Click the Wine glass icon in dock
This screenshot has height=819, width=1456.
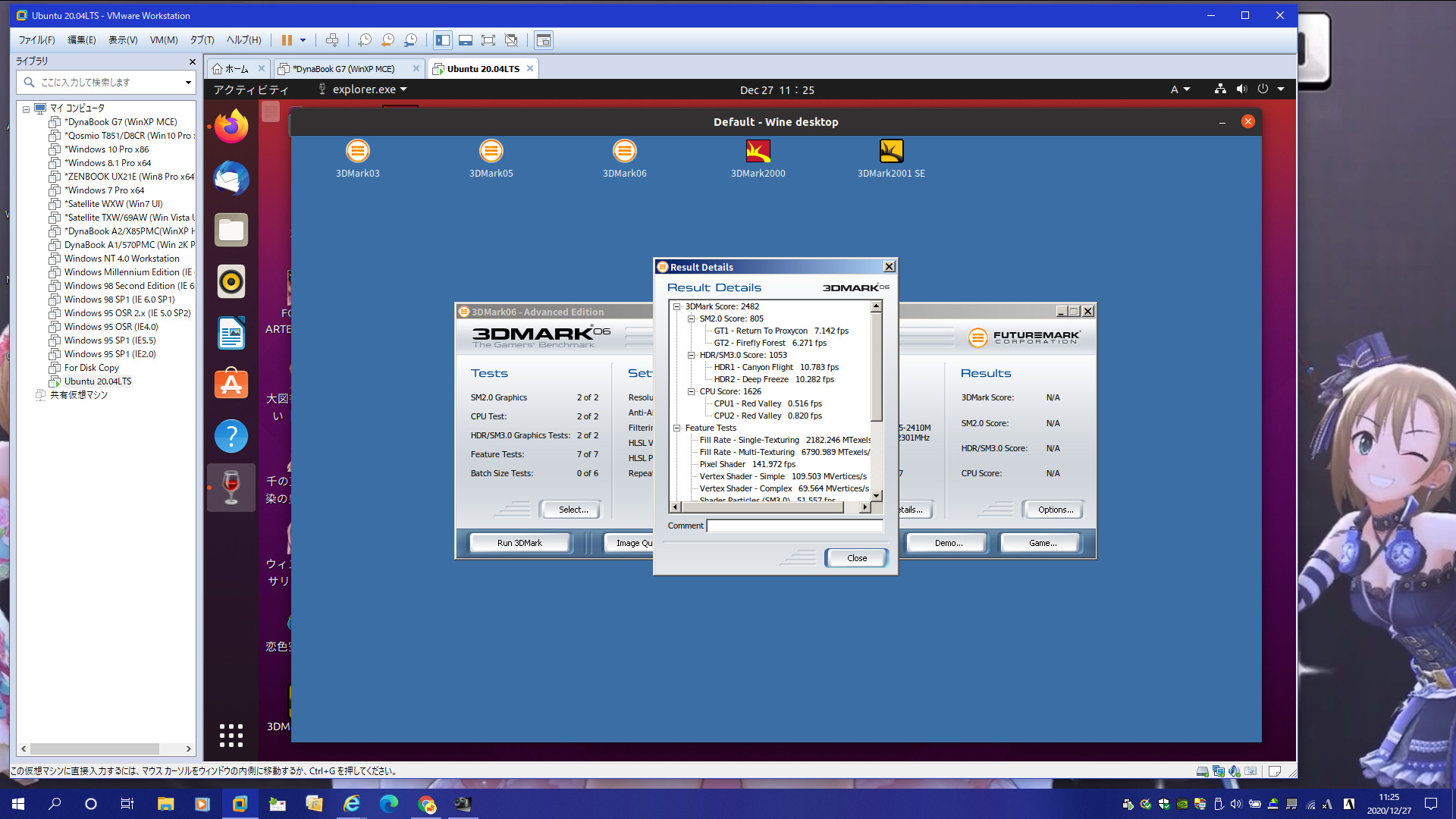click(231, 487)
